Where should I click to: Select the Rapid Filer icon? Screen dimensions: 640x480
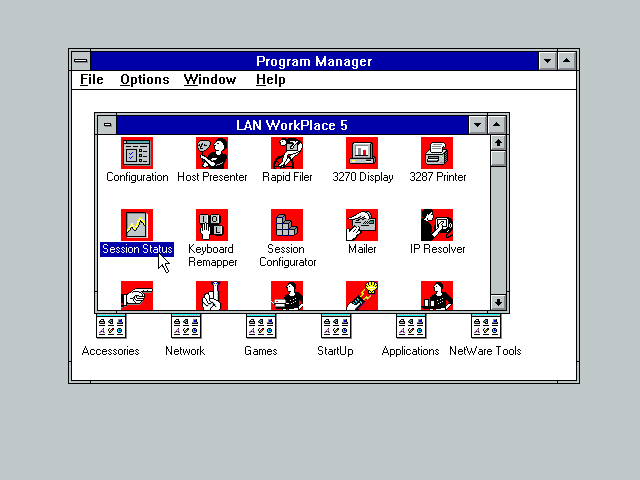(x=287, y=153)
